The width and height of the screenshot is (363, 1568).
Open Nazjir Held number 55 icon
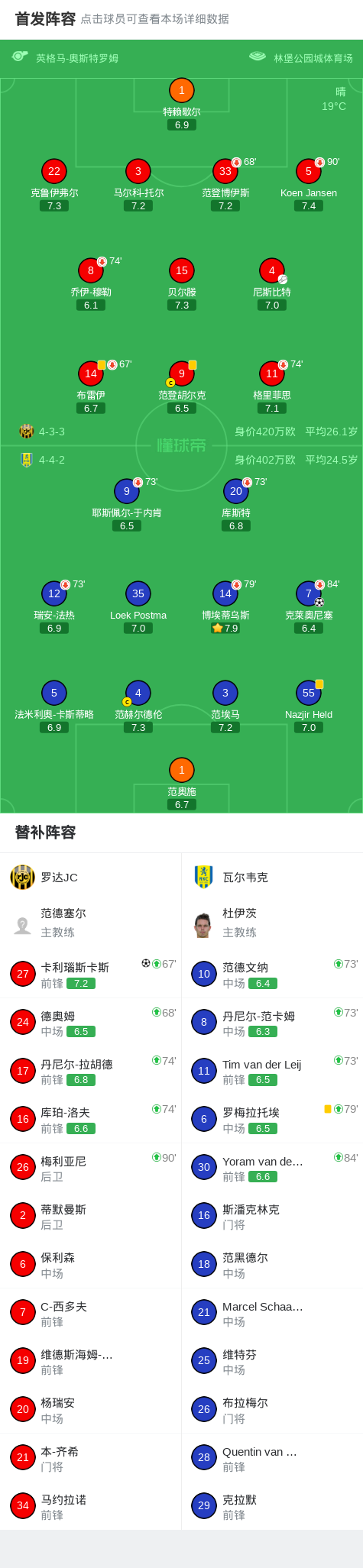point(309,693)
